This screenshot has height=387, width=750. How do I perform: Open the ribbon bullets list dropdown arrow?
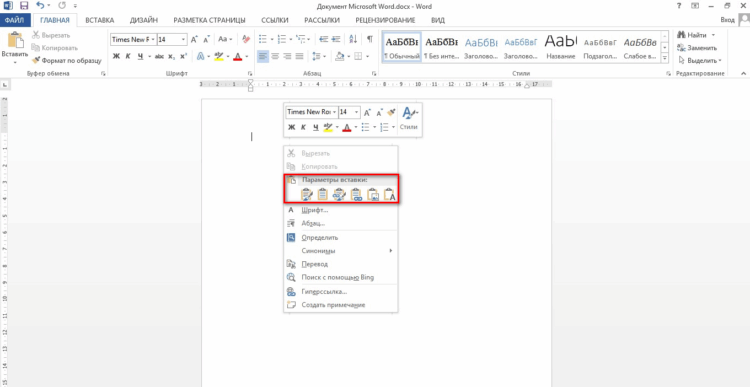click(271, 40)
